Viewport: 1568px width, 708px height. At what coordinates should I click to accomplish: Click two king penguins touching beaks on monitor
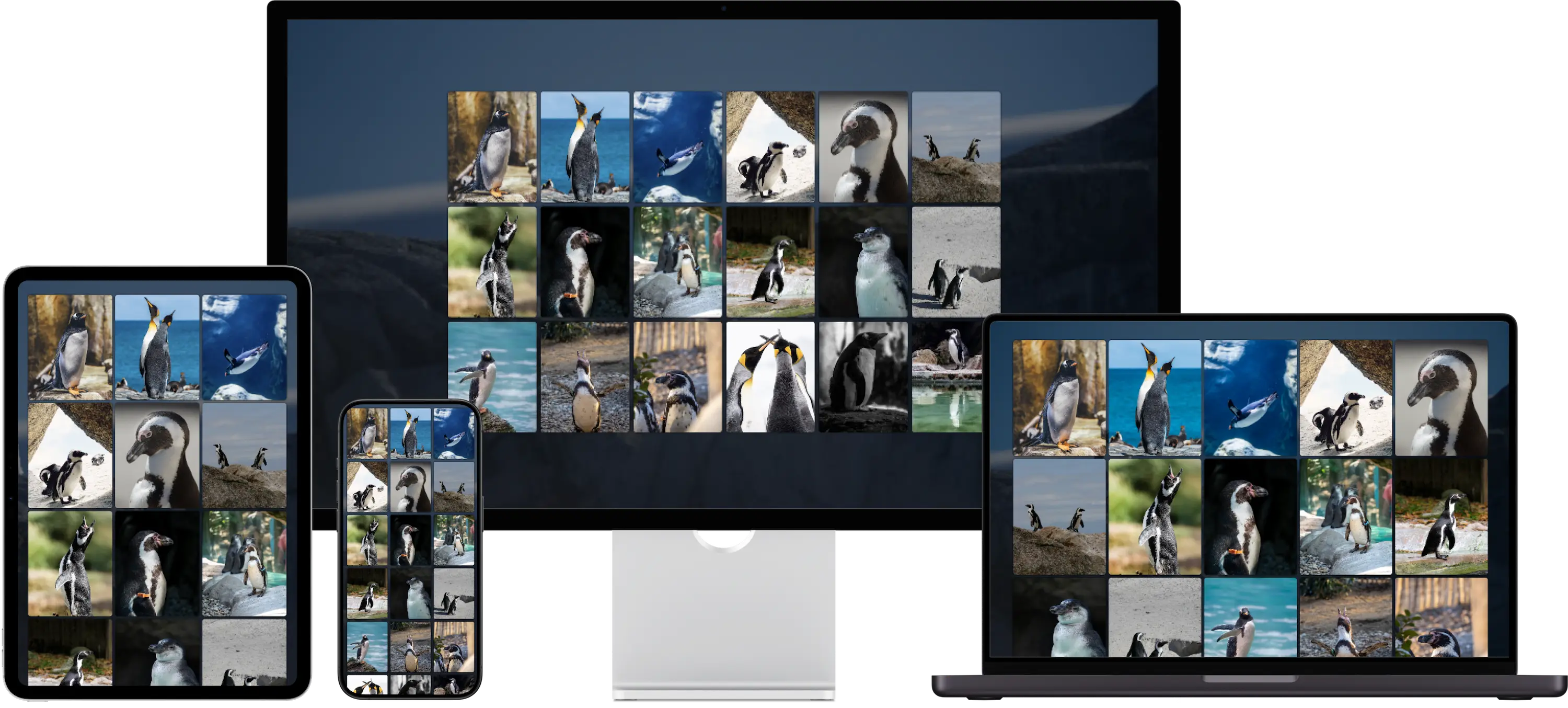770,377
